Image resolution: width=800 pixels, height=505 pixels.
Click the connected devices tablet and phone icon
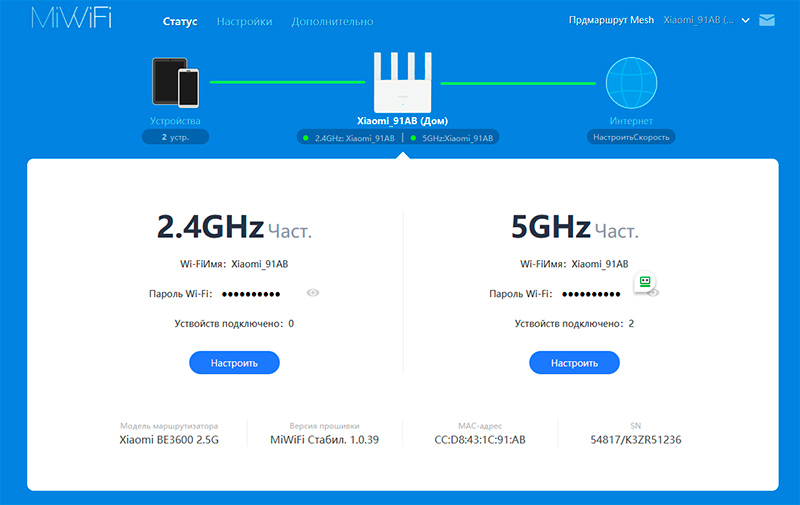[175, 82]
